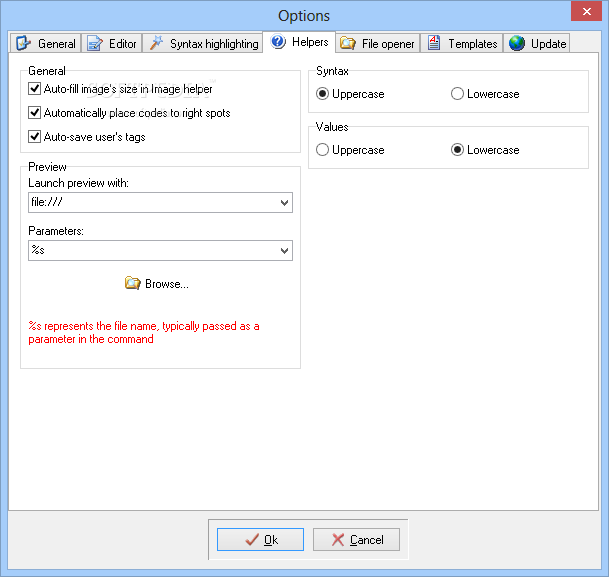Screen dimensions: 609x577
Task: Open the Templates tab
Action: tap(462, 43)
